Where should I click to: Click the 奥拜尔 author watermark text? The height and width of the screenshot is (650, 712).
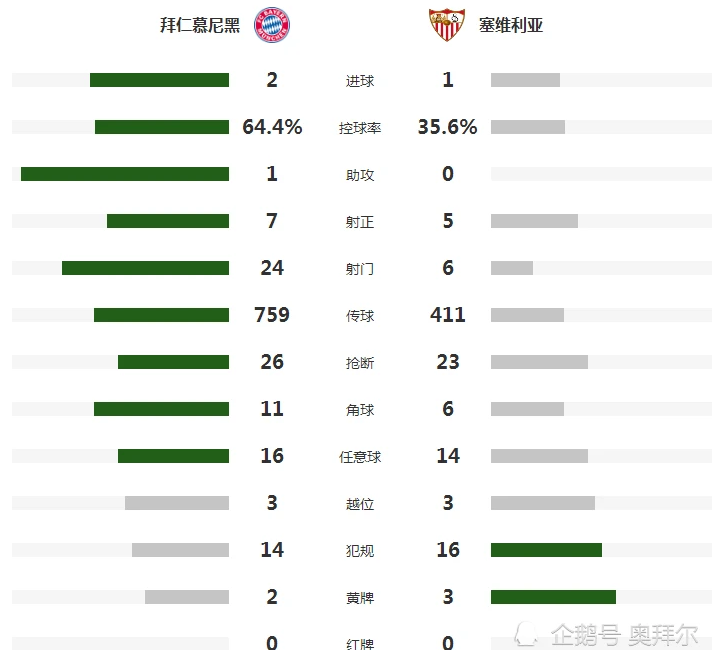pos(663,634)
